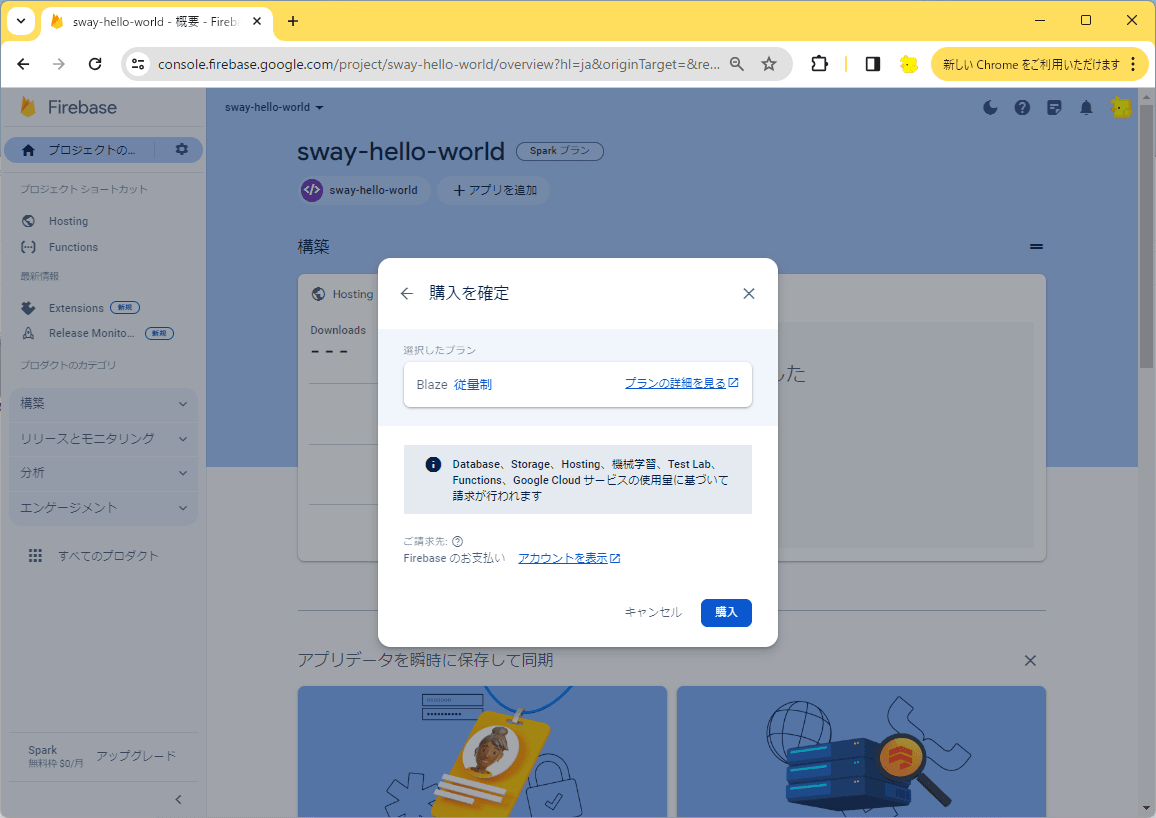The width and height of the screenshot is (1156, 818).
Task: Open a new browser tab
Action: [293, 21]
